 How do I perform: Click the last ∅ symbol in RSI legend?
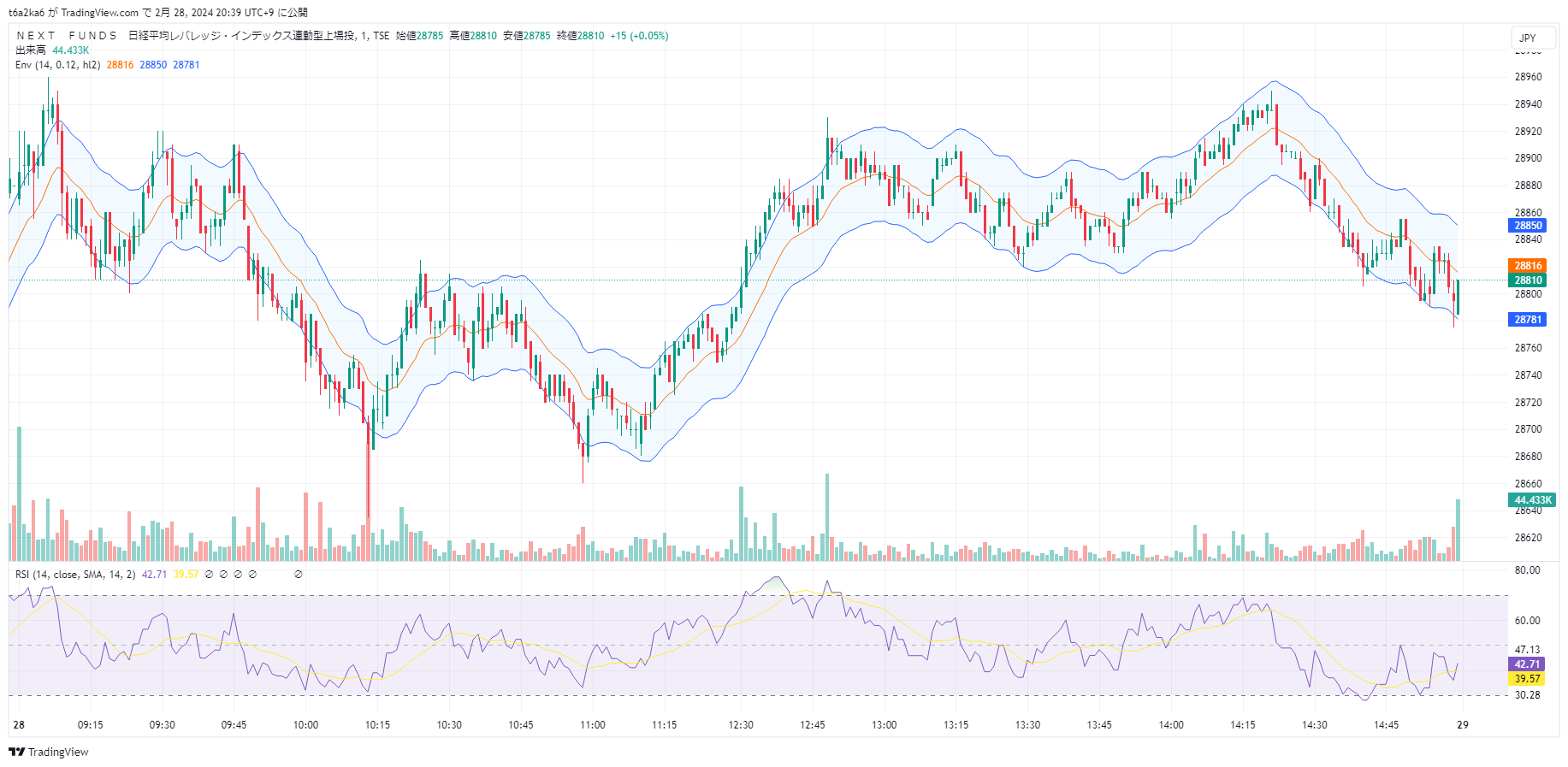coord(299,575)
